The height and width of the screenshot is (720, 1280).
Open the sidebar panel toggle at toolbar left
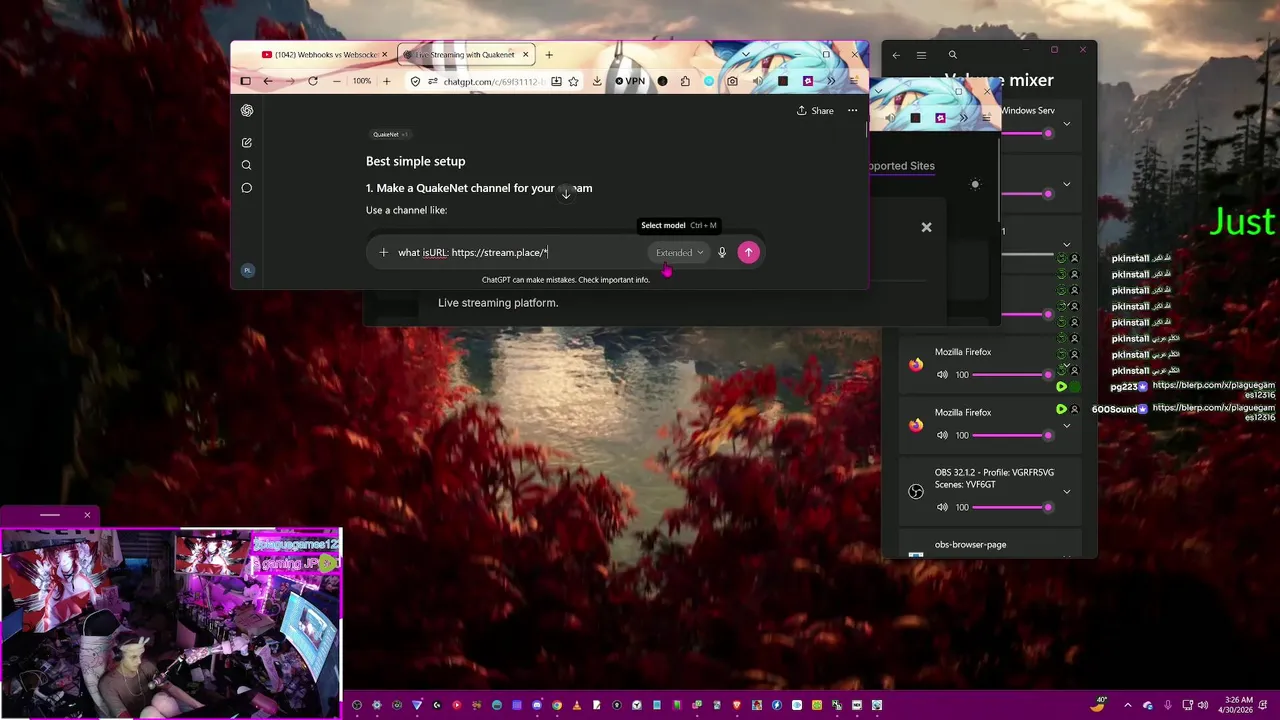(x=246, y=81)
